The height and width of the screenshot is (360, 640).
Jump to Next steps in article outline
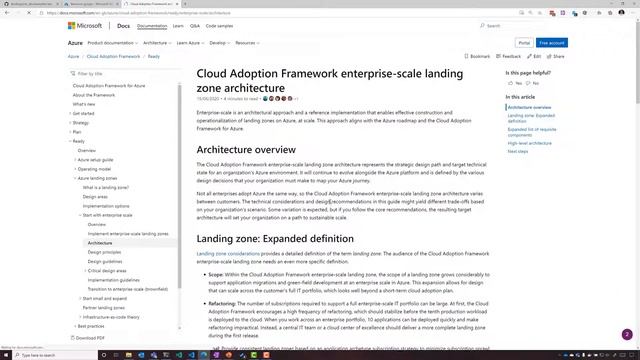coord(518,151)
